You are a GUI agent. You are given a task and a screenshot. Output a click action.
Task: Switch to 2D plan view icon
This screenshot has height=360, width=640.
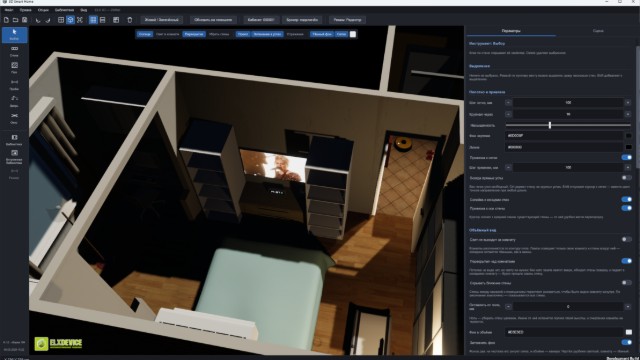click(61, 20)
